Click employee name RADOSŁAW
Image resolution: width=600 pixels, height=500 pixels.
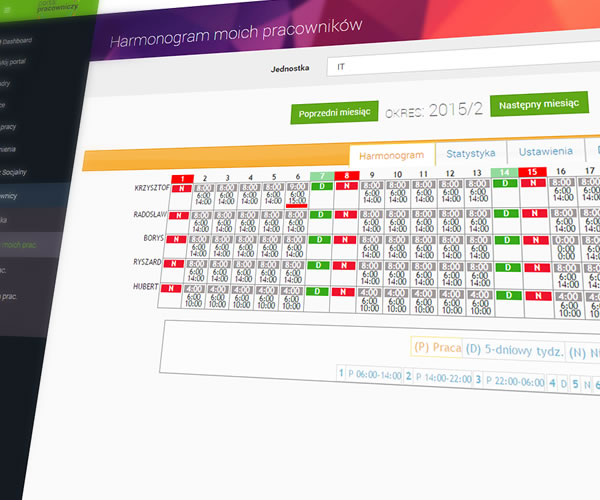[150, 214]
